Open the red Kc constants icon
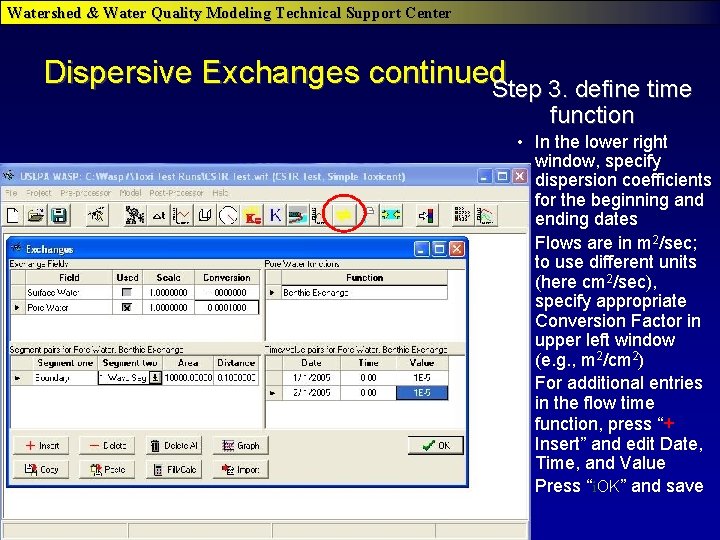Screen dimensions: 720x540 coord(253,216)
